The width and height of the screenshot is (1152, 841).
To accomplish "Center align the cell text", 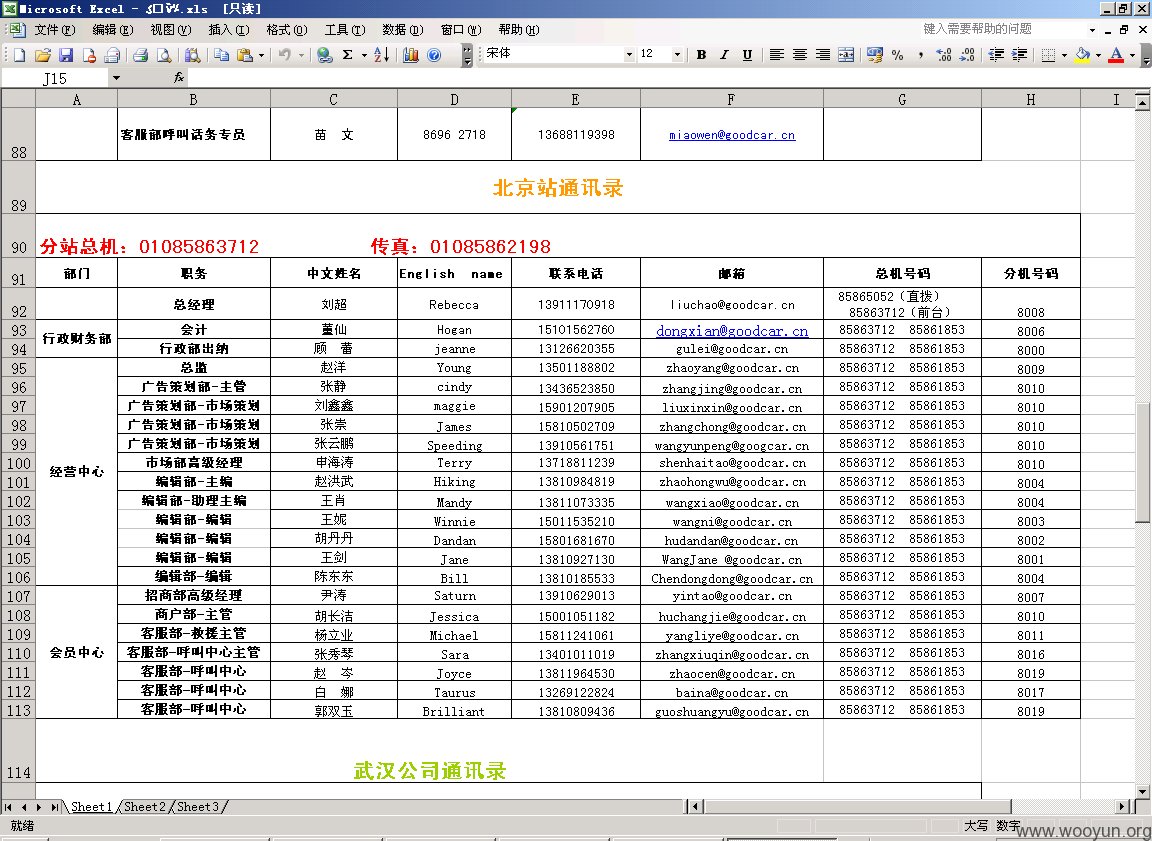I will coord(800,55).
